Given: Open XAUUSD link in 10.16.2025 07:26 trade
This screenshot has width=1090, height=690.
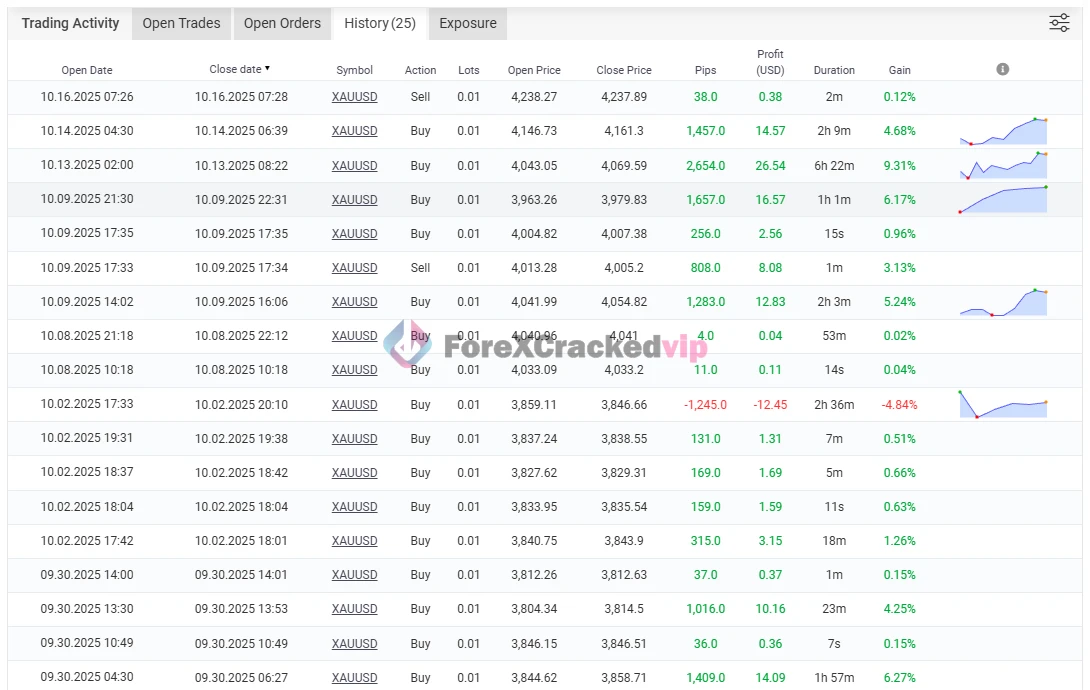Looking at the screenshot, I should tap(354, 97).
